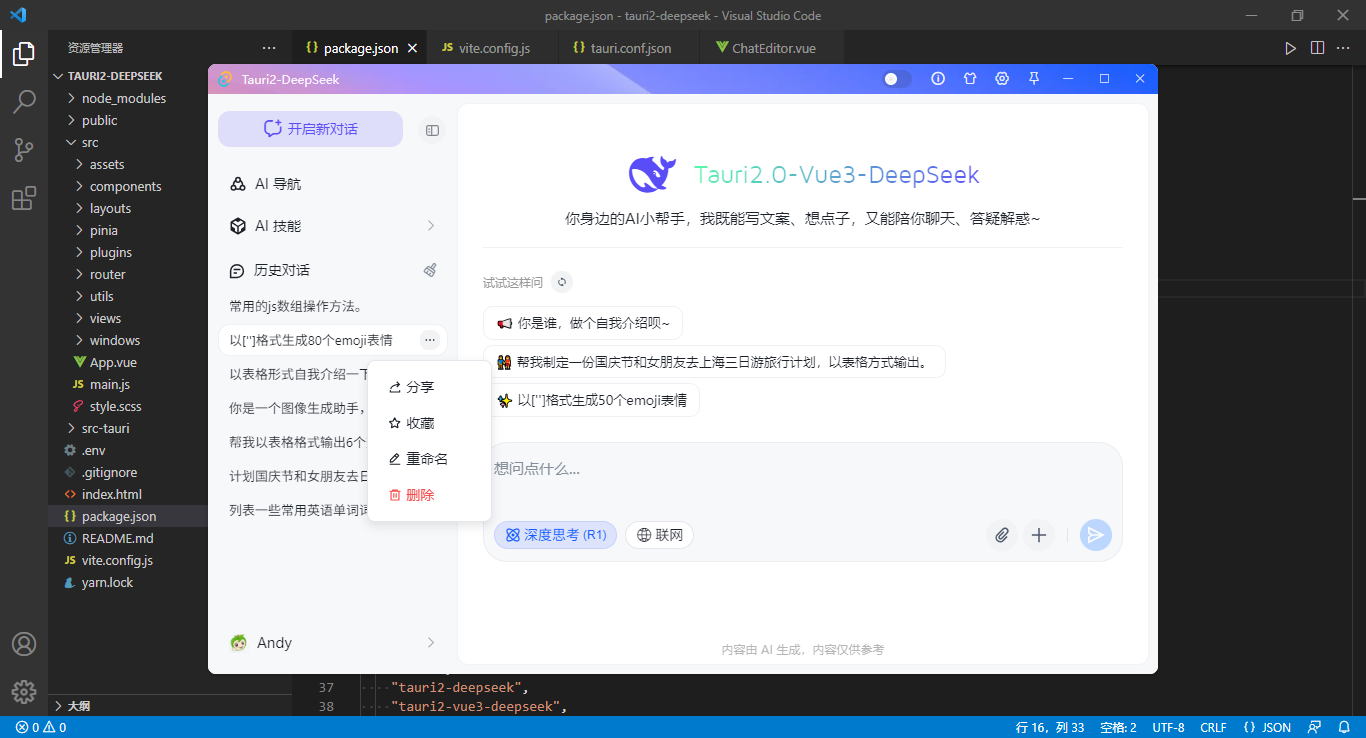Click the skin shirt icon in DeepSeek title bar
The height and width of the screenshot is (738, 1366).
point(970,78)
